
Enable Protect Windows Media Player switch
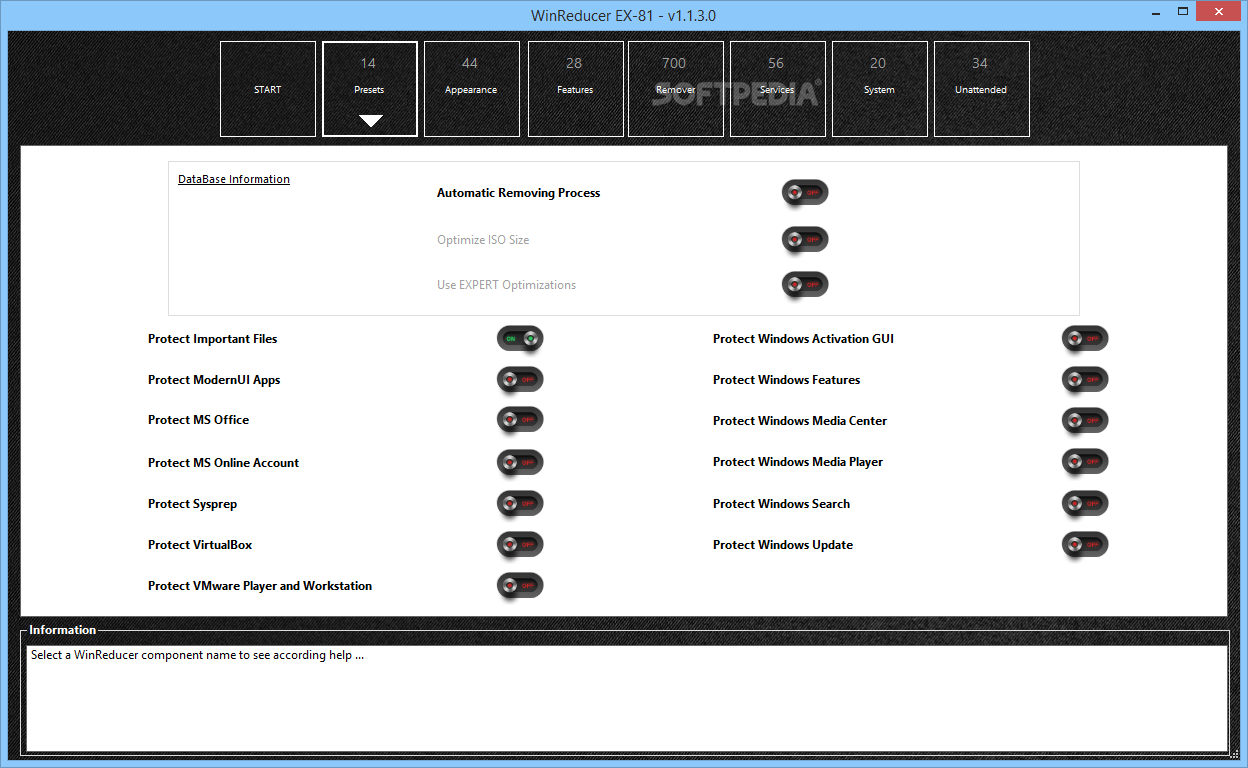pyautogui.click(x=1085, y=462)
